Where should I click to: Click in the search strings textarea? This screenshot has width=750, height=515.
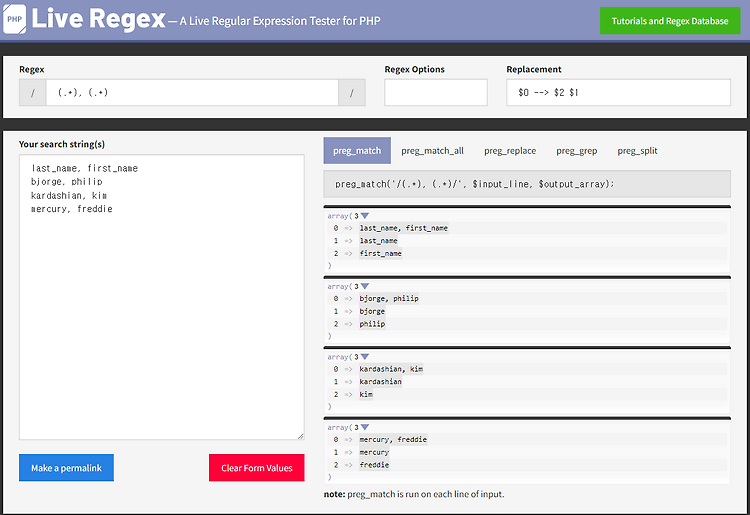pyautogui.click(x=162, y=297)
